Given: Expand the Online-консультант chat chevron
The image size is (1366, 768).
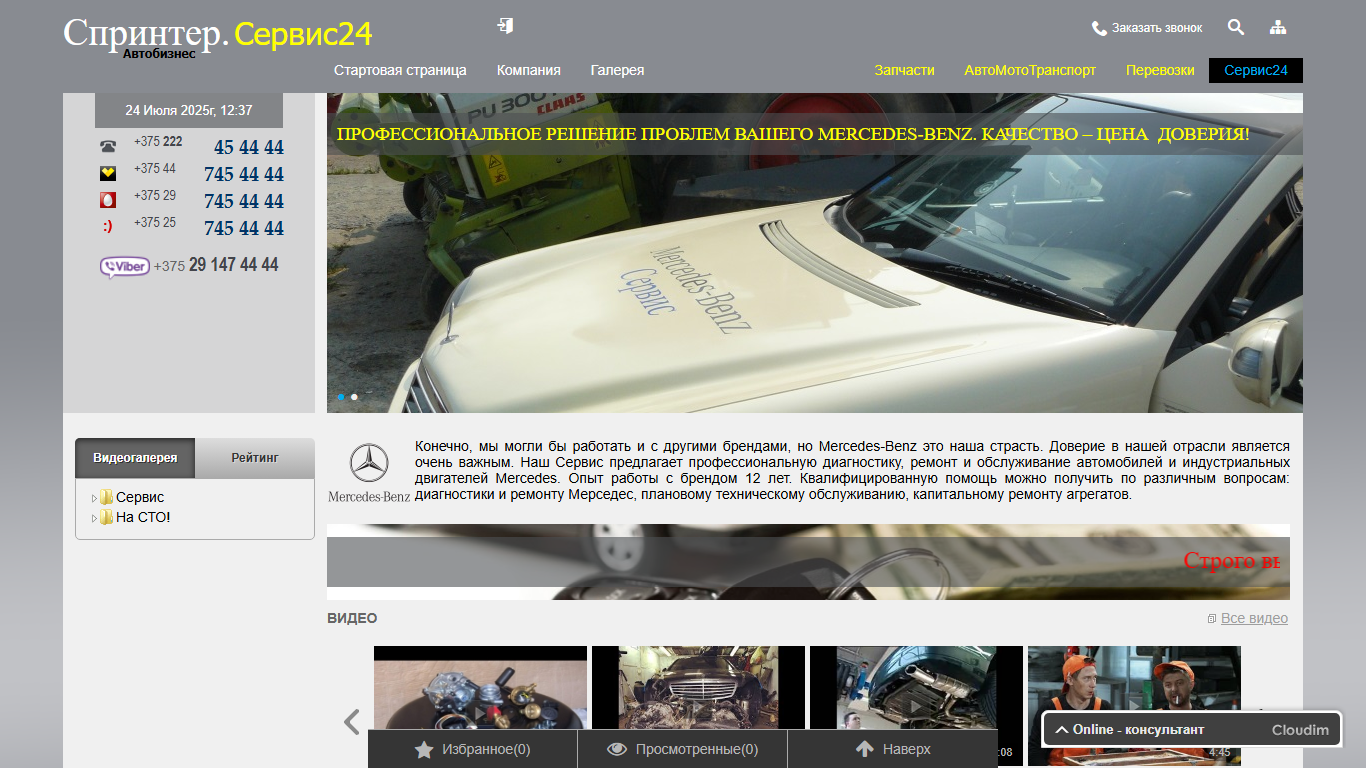Looking at the screenshot, I should click(x=1061, y=730).
